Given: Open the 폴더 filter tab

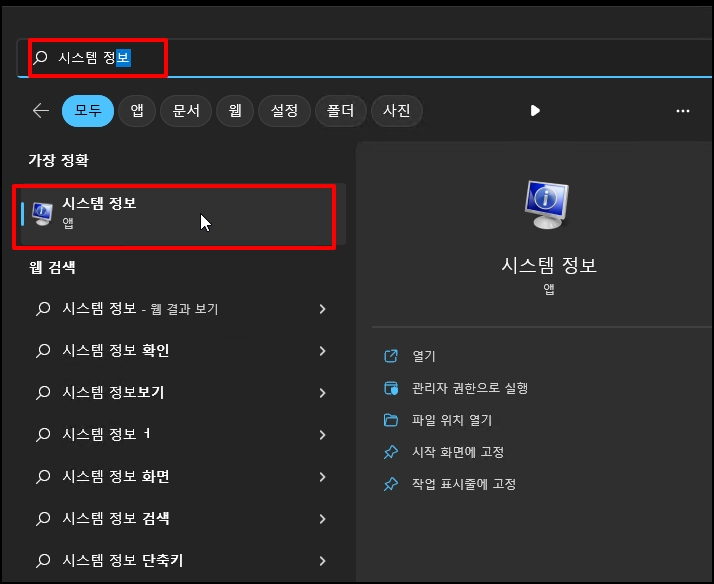Looking at the screenshot, I should [x=341, y=111].
